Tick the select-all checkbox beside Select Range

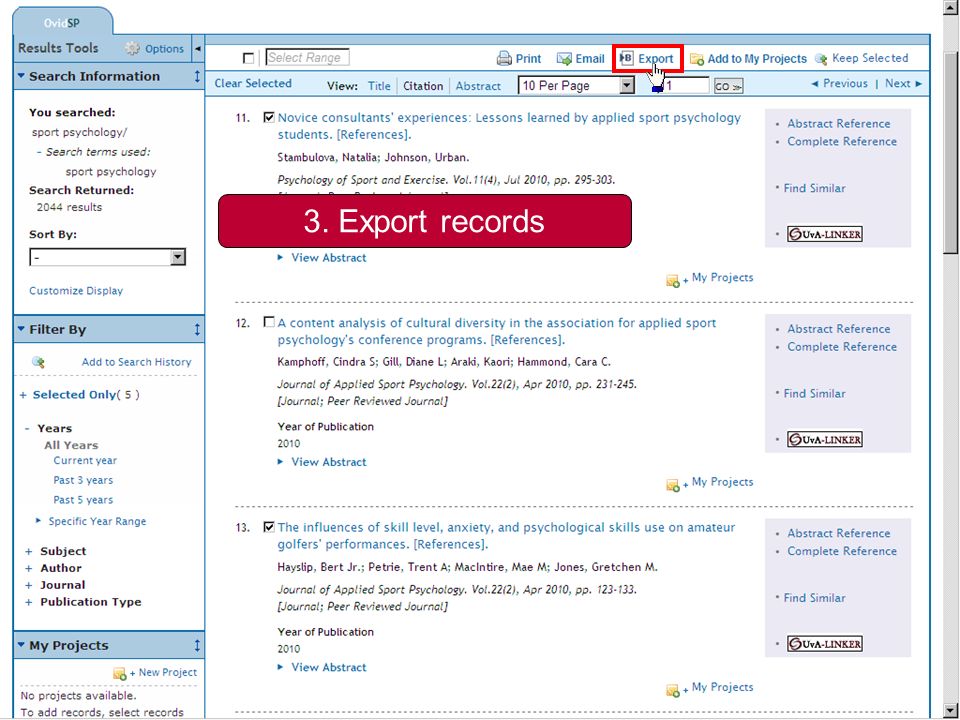coord(249,58)
